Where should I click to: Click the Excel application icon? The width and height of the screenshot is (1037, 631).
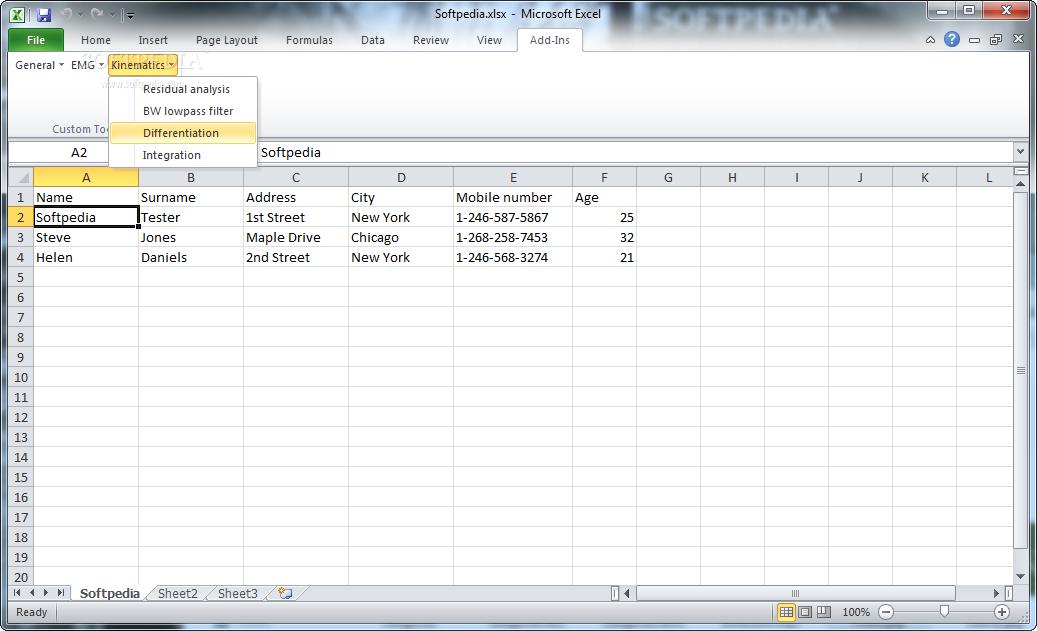coord(17,15)
